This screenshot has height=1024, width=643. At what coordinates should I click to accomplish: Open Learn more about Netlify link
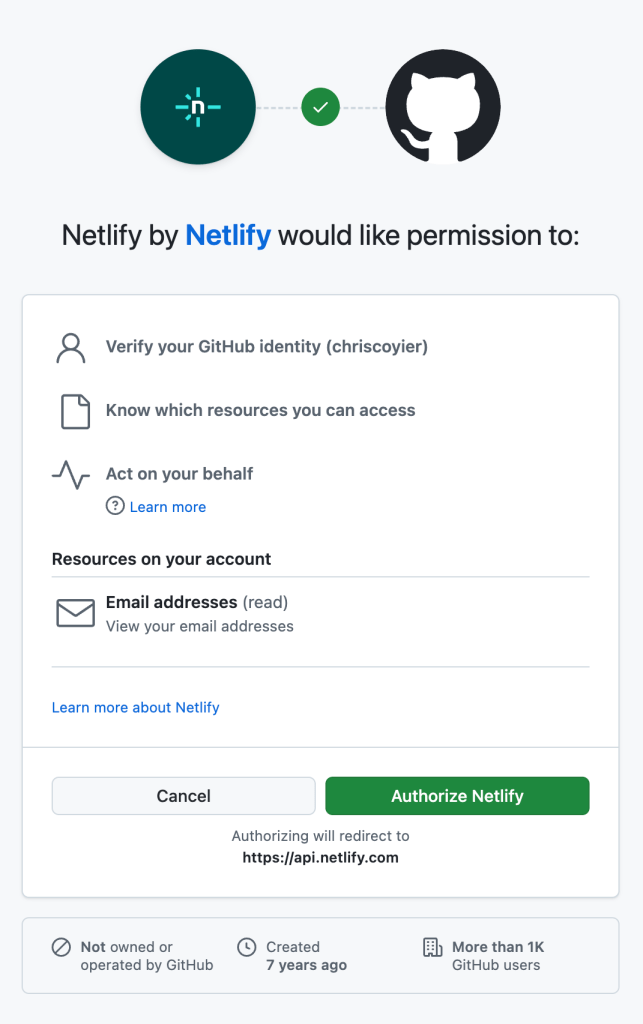136,707
